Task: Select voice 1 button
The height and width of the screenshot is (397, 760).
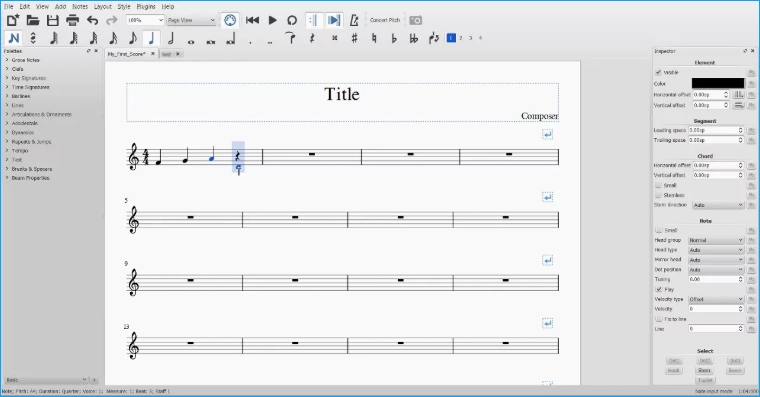Action: [451, 38]
